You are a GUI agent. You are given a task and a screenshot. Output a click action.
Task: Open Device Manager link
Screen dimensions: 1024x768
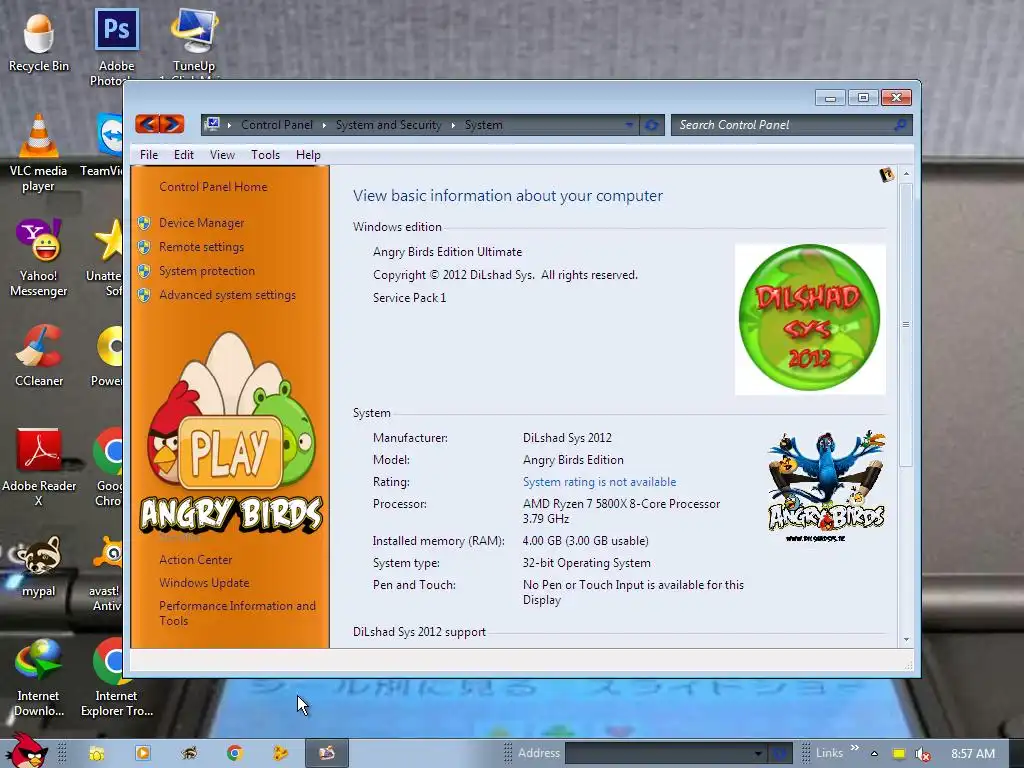[x=201, y=223]
